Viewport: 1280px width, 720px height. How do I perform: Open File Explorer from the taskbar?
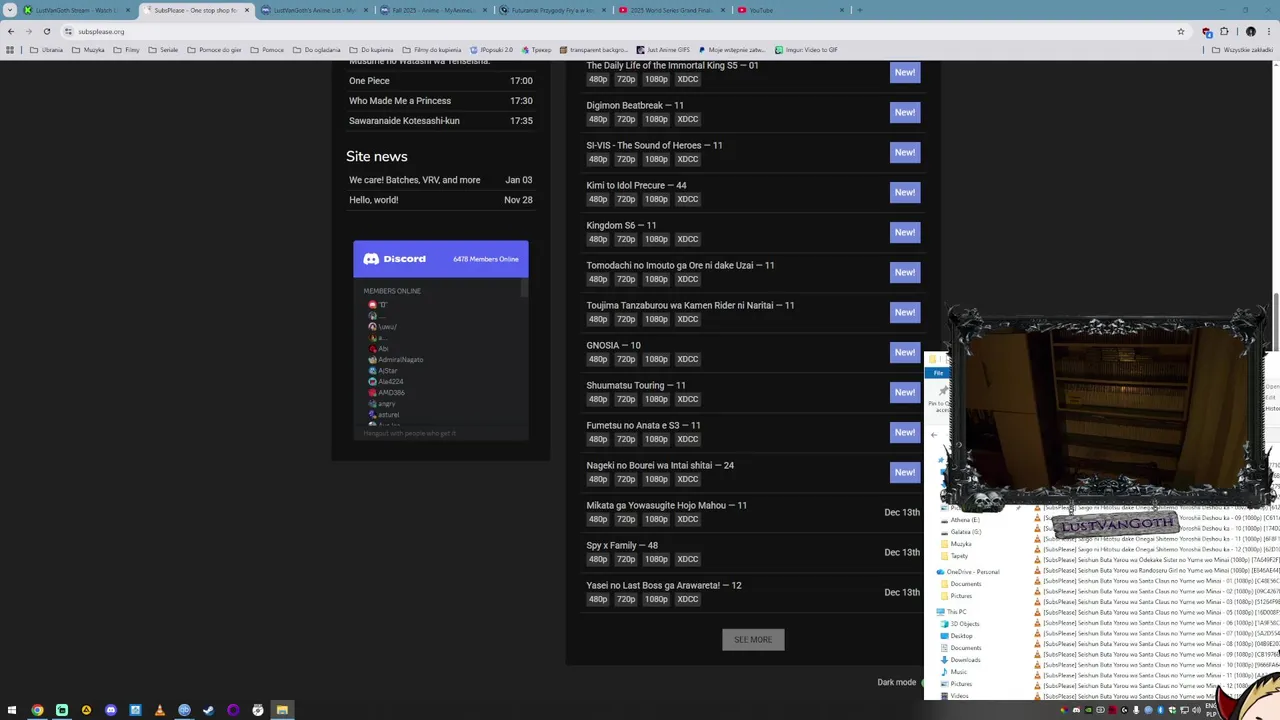pyautogui.click(x=282, y=710)
